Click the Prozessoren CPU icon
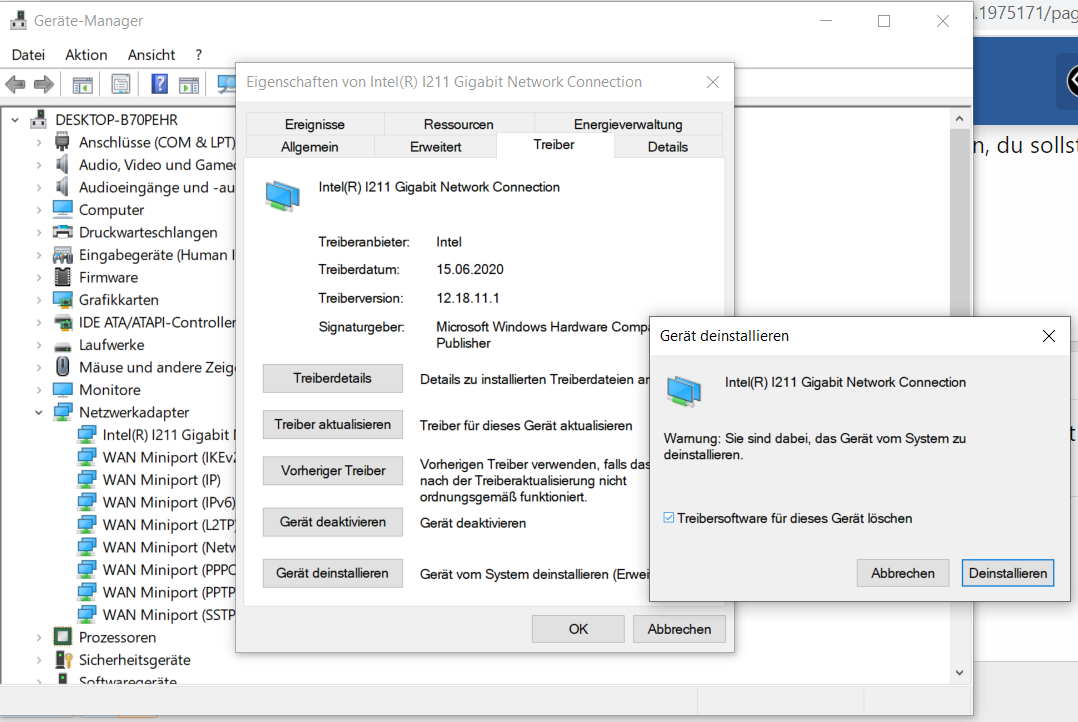This screenshot has height=722, width=1078. tap(63, 637)
